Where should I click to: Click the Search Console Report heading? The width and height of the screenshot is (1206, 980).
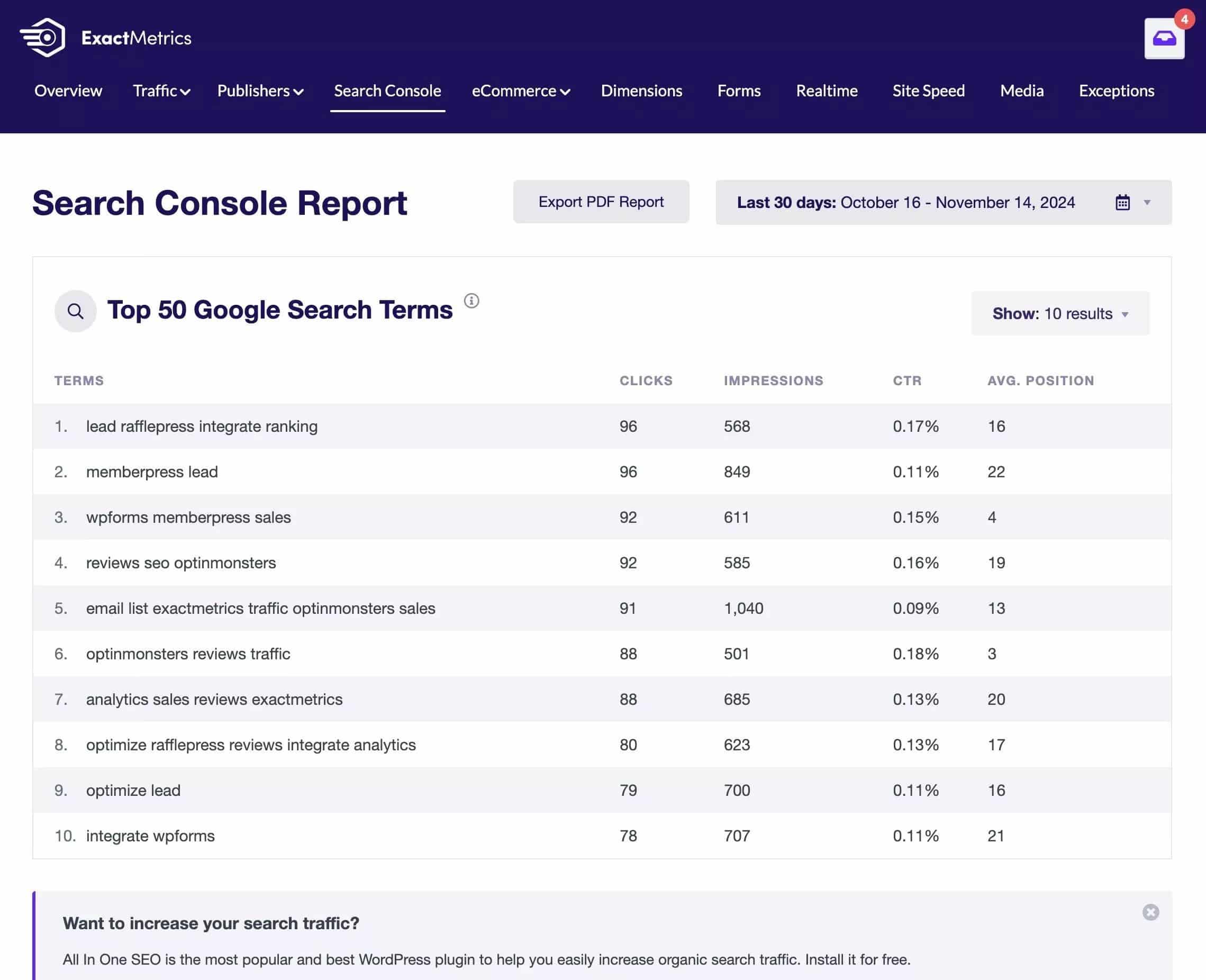click(220, 203)
